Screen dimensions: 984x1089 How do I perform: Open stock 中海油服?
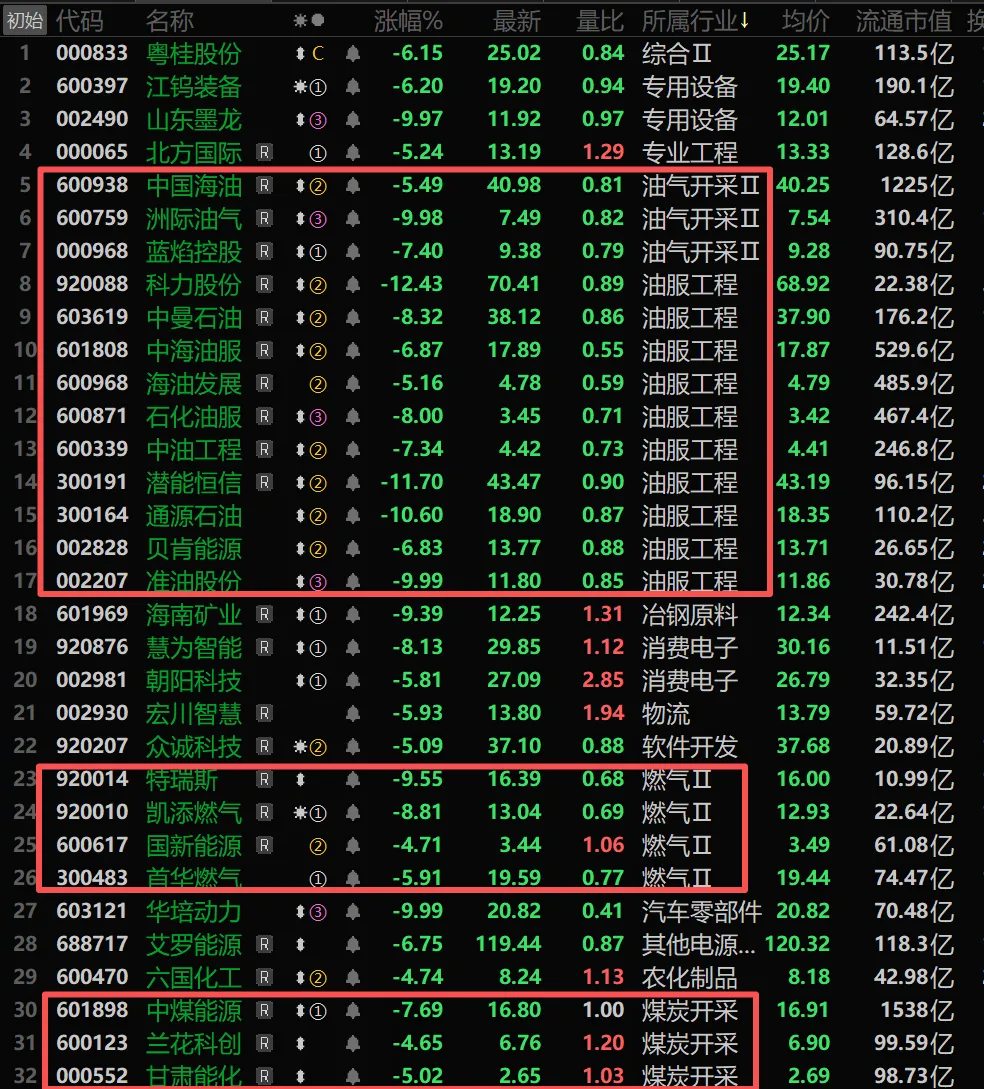click(194, 351)
